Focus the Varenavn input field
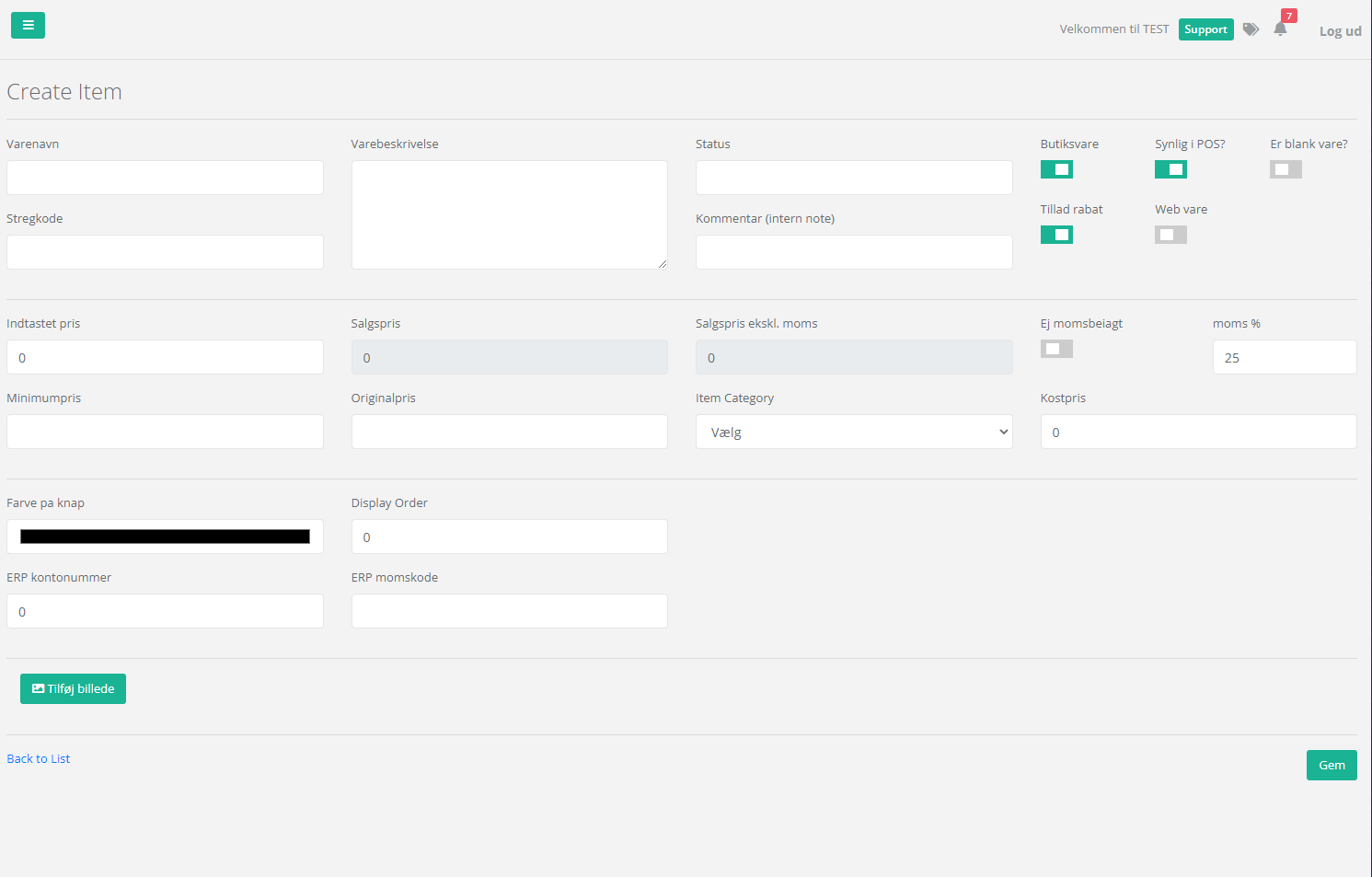1372x877 pixels. [165, 178]
